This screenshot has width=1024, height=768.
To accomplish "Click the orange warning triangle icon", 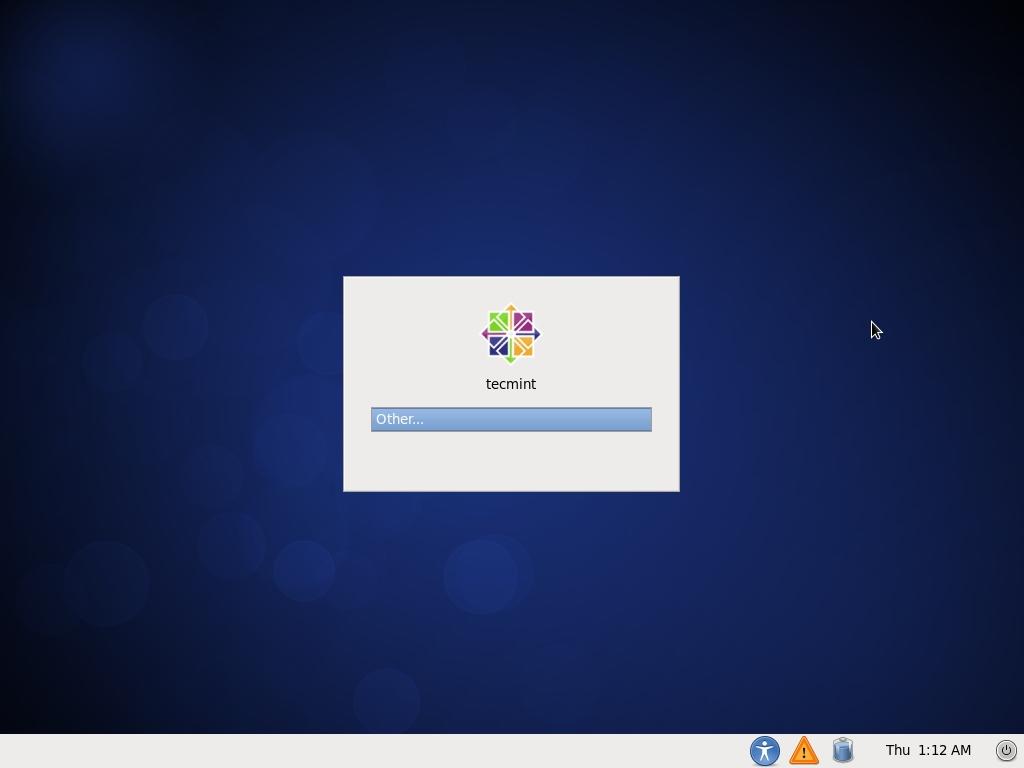I will tap(804, 750).
